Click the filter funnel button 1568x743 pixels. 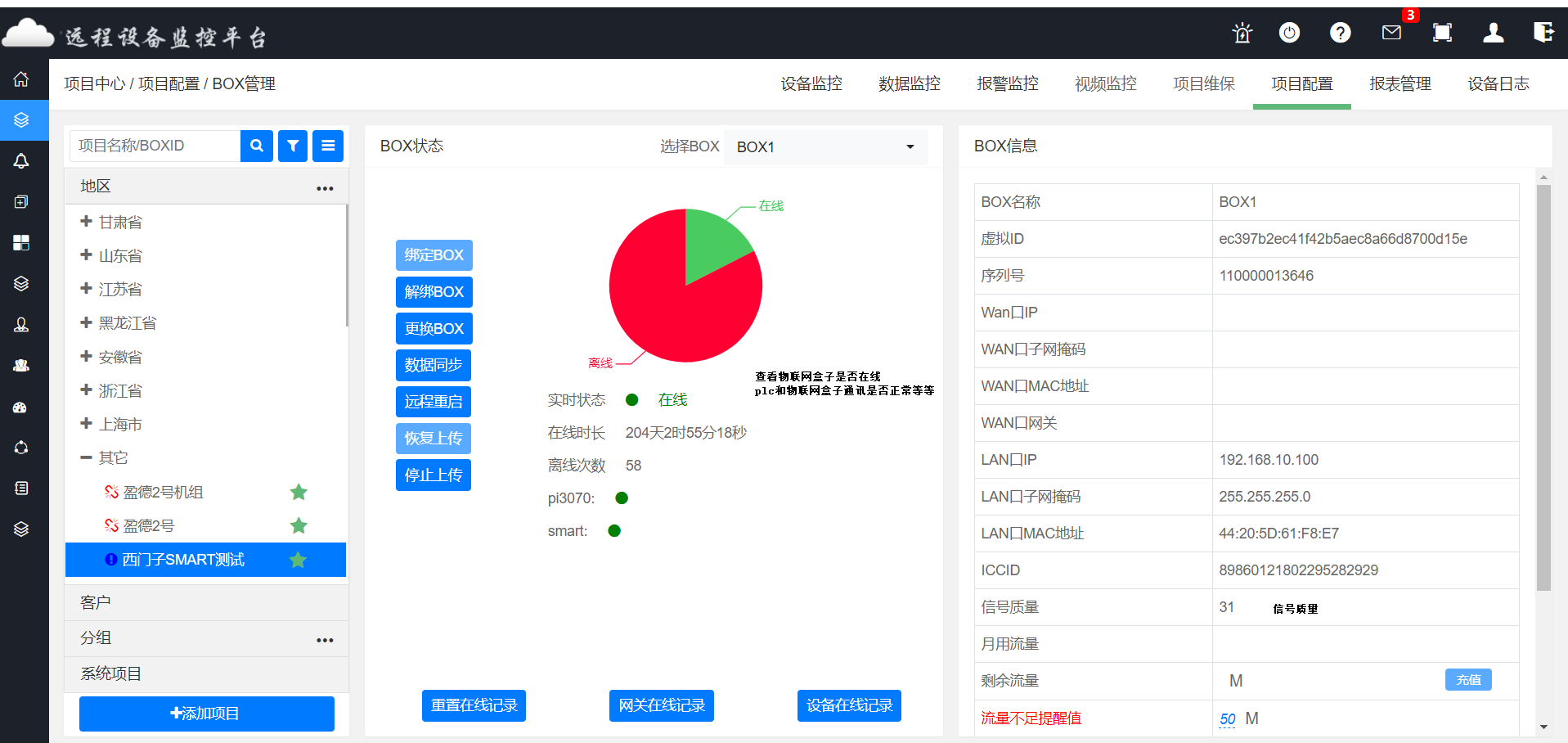pos(293,146)
